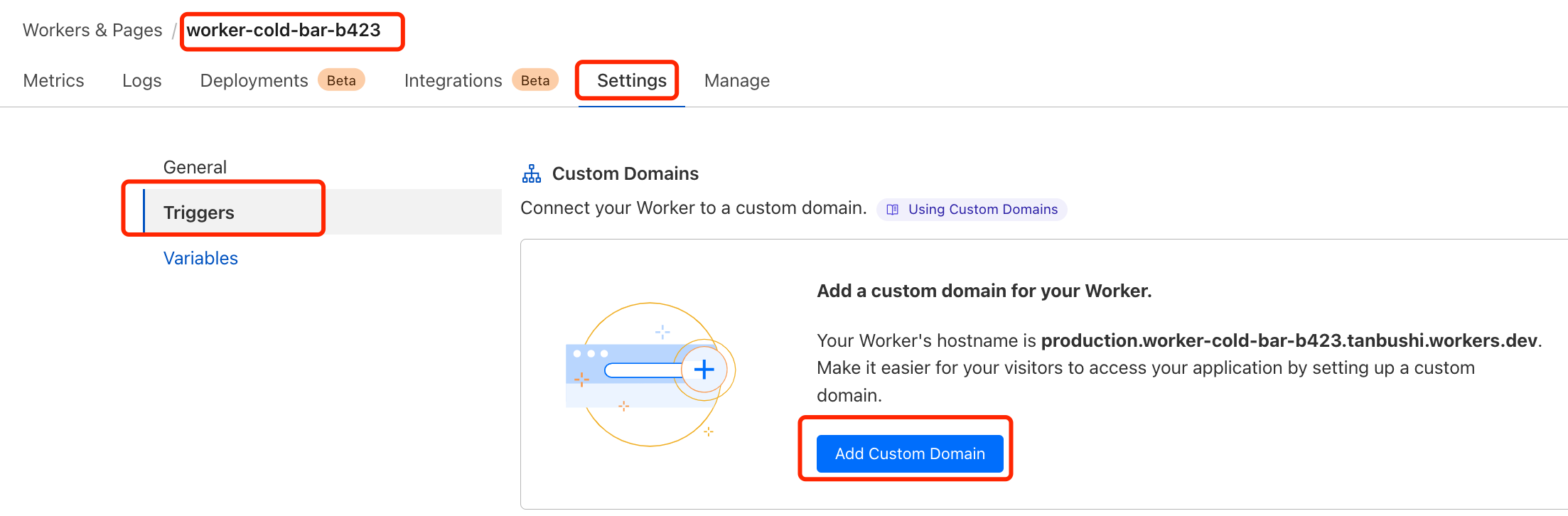The width and height of the screenshot is (1568, 516).
Task: Click the book icon in the docs link
Action: 893,210
